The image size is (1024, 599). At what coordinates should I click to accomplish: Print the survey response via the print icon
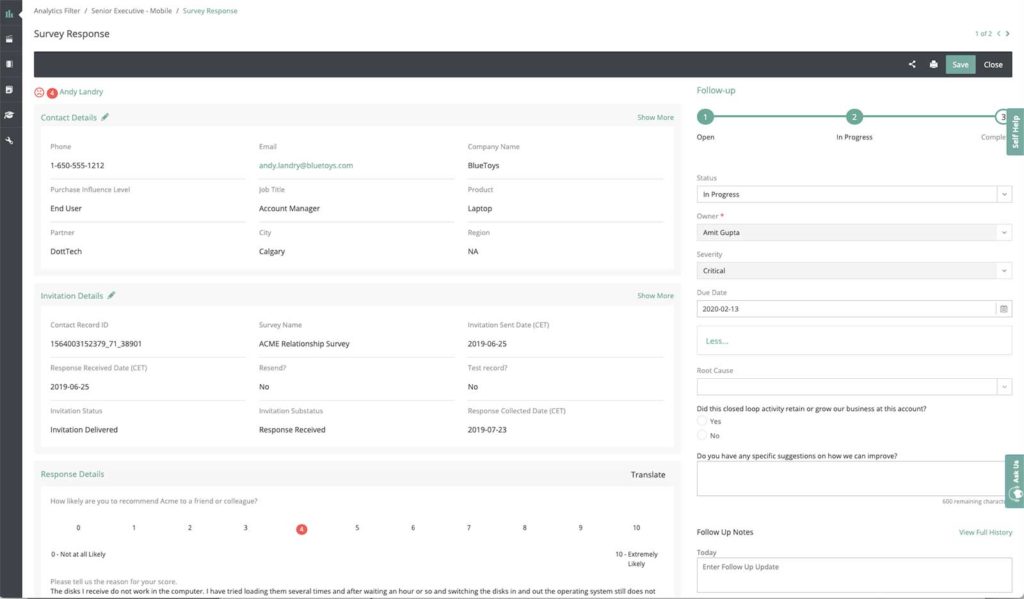pos(935,63)
